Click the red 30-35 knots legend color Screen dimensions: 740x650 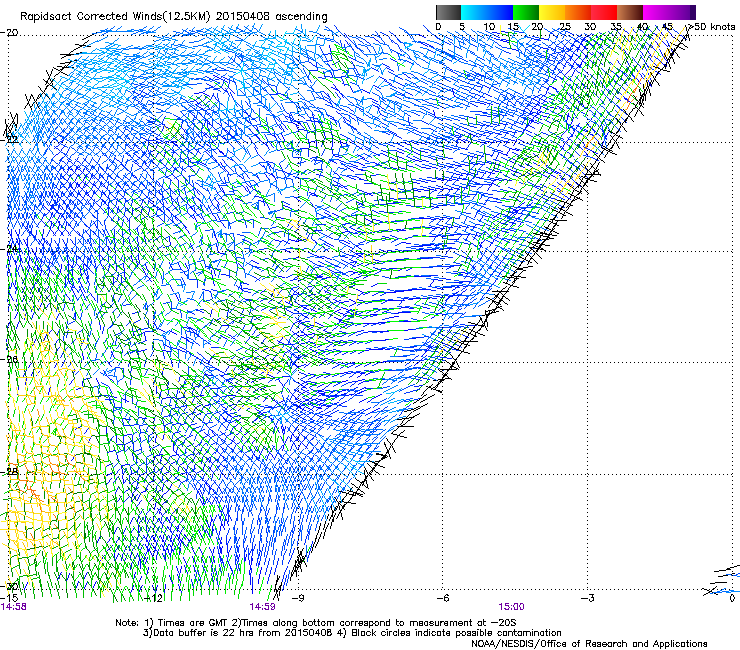point(604,12)
